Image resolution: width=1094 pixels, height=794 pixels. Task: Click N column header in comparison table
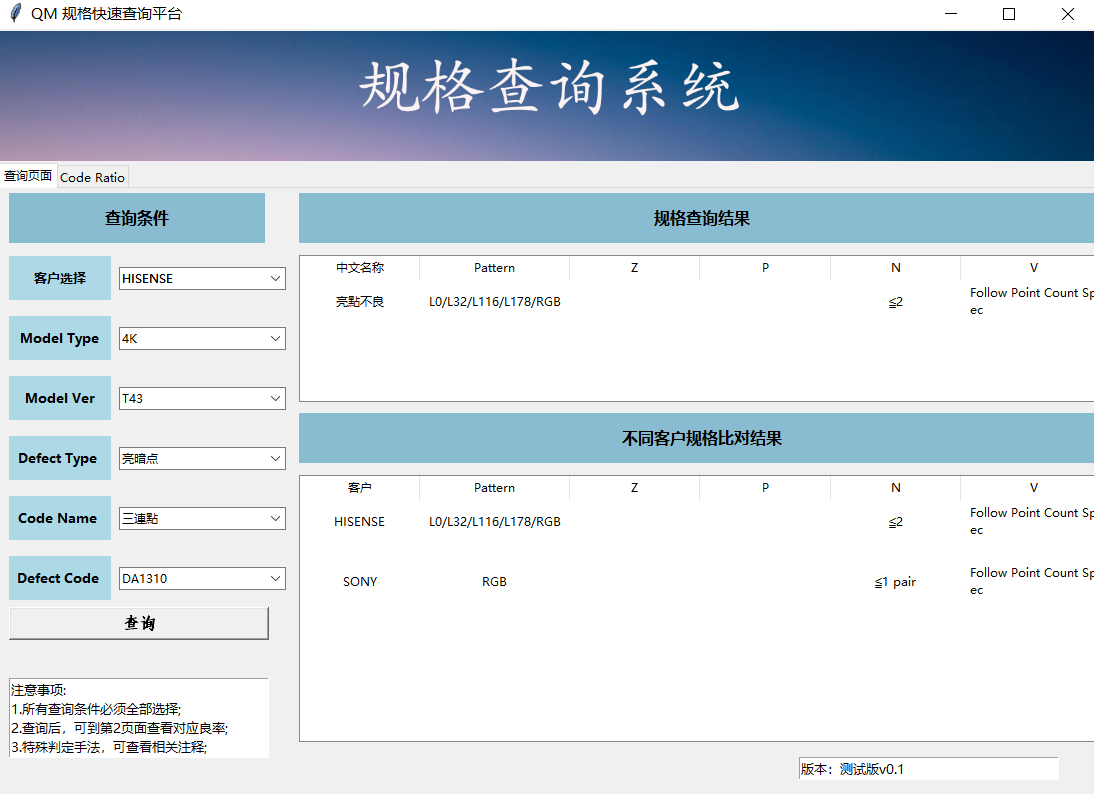pos(896,488)
